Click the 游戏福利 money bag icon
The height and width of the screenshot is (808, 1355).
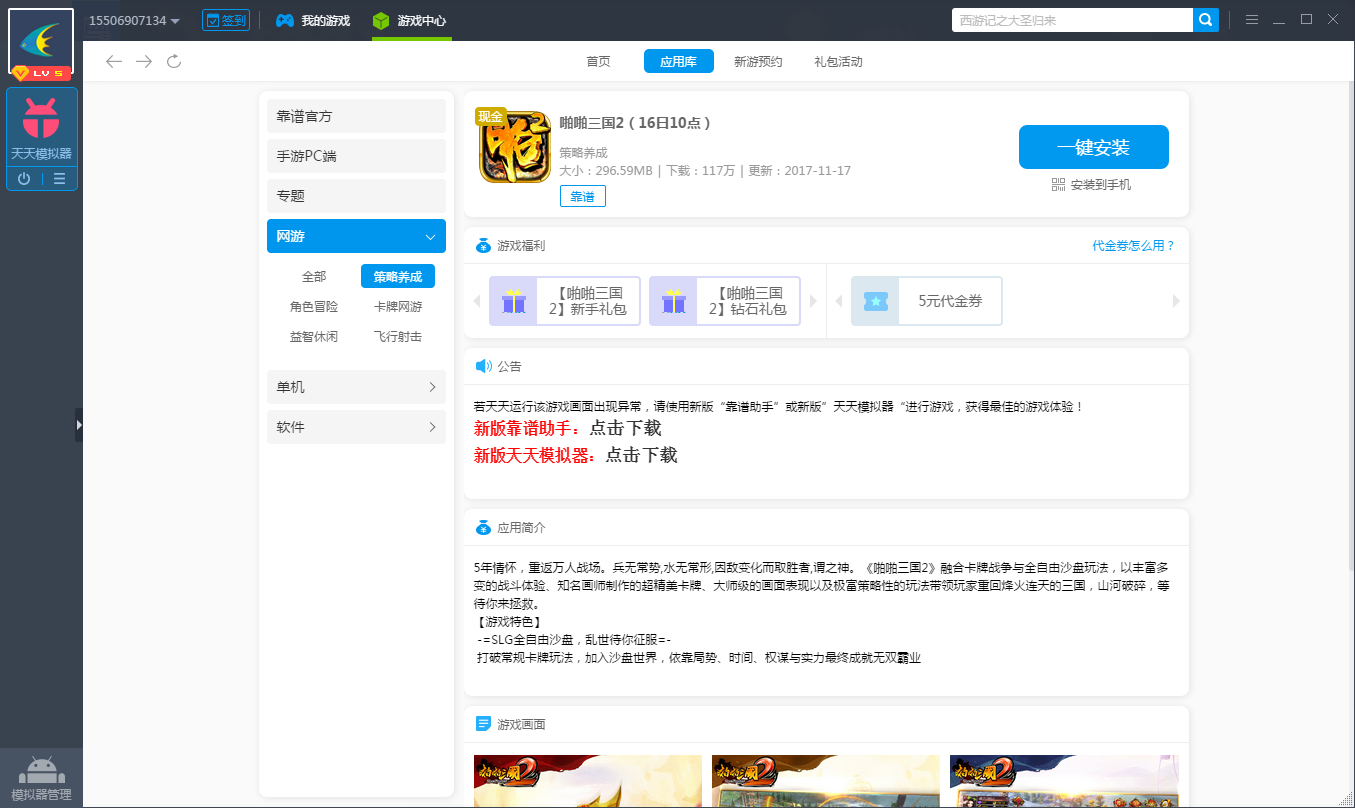coord(483,245)
